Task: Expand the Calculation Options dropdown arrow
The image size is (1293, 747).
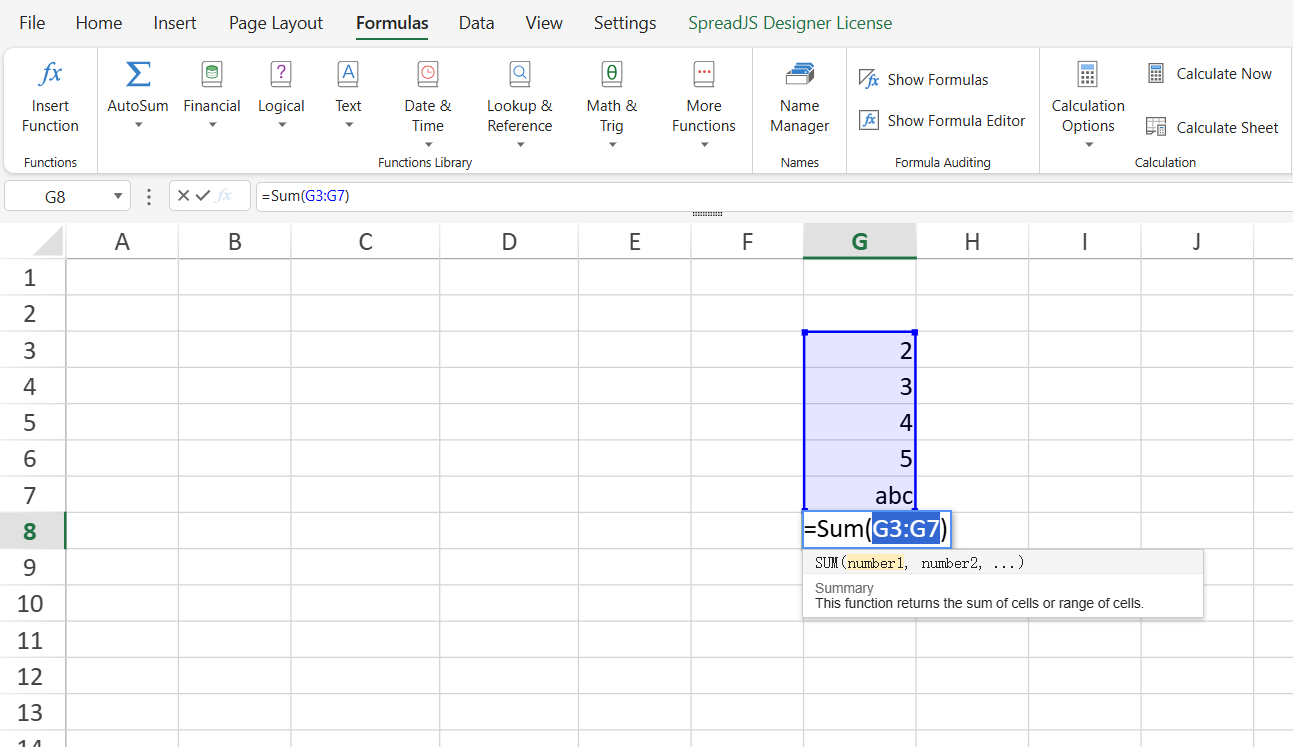Action: click(1088, 145)
